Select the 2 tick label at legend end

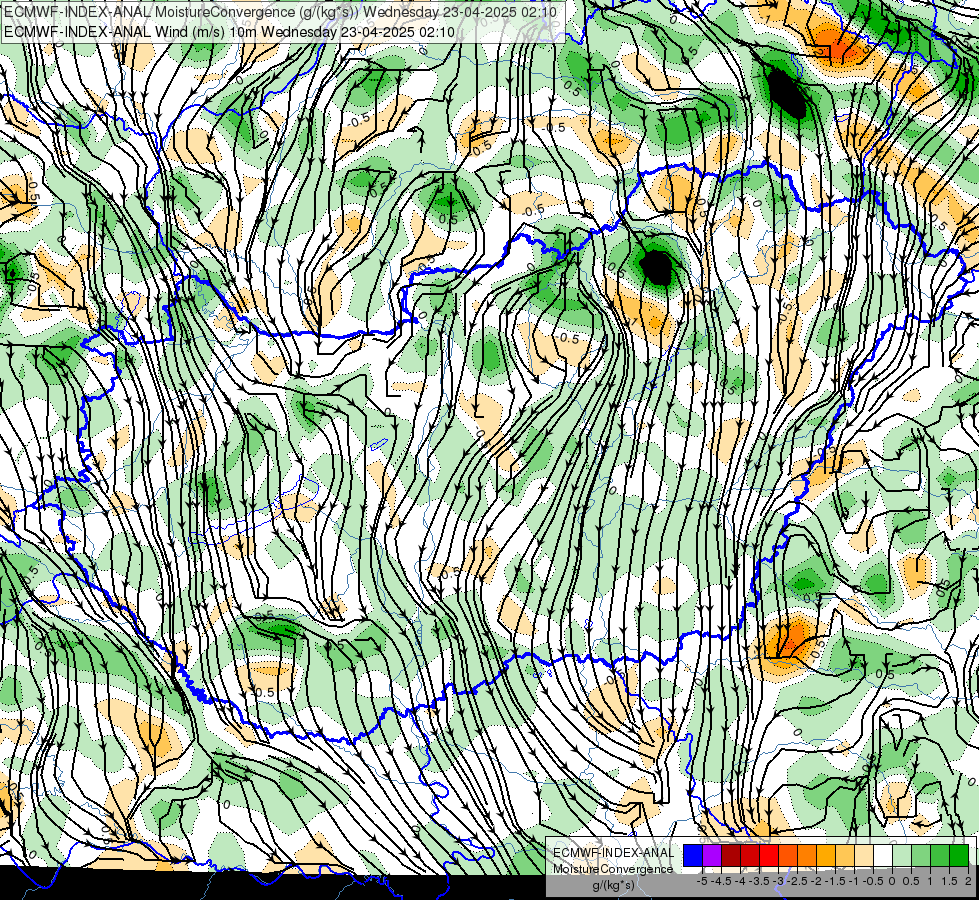968,881
